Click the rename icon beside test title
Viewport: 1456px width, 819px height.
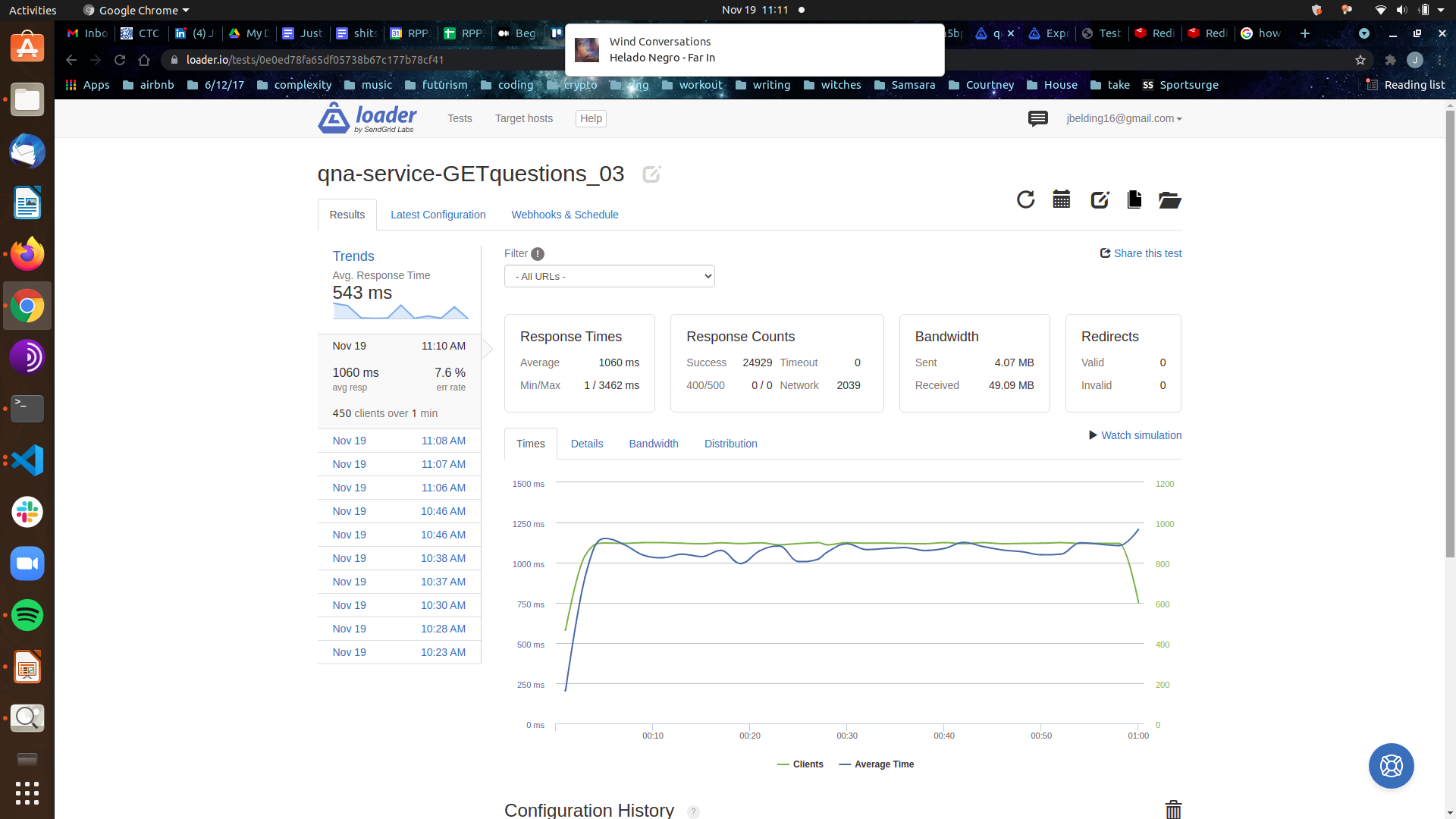[651, 174]
